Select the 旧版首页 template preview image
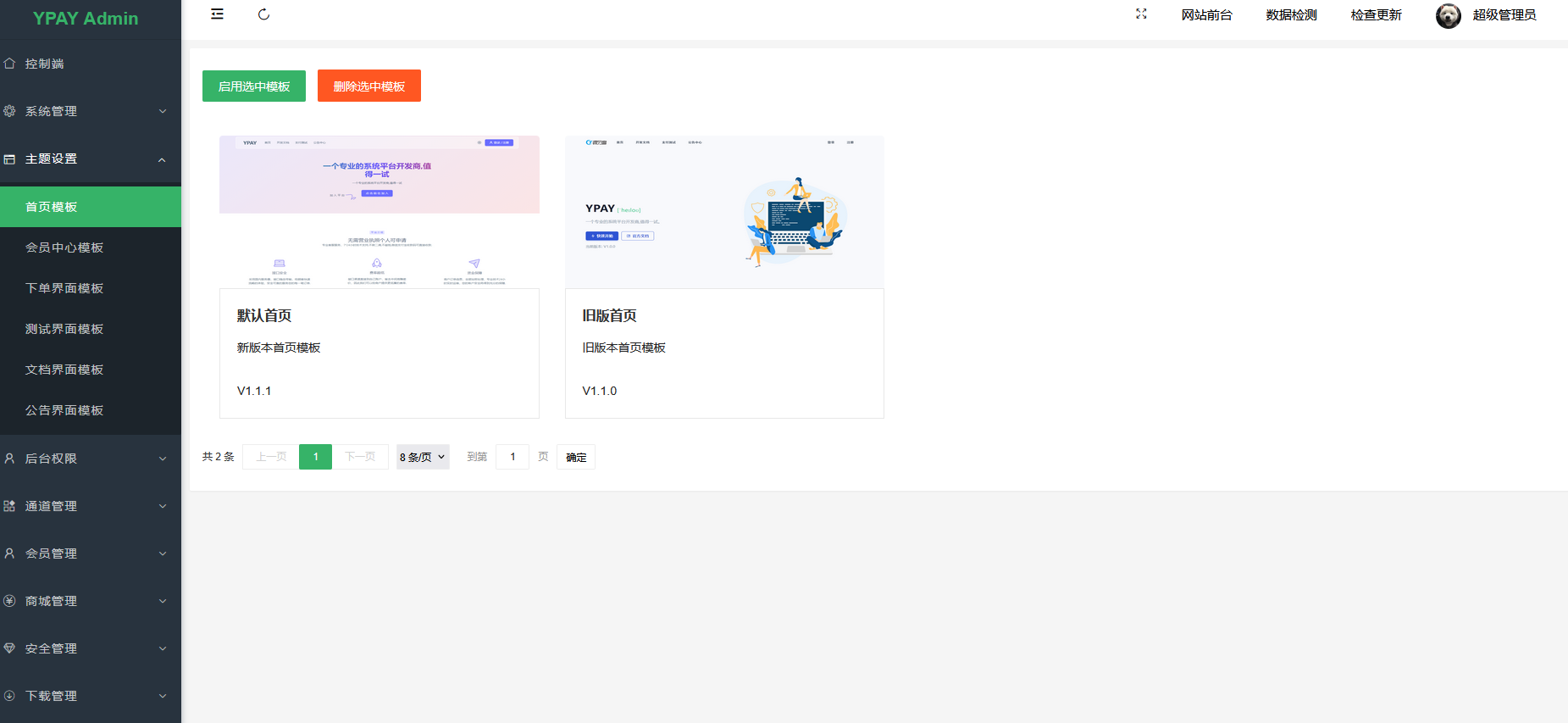1568x723 pixels. point(724,212)
